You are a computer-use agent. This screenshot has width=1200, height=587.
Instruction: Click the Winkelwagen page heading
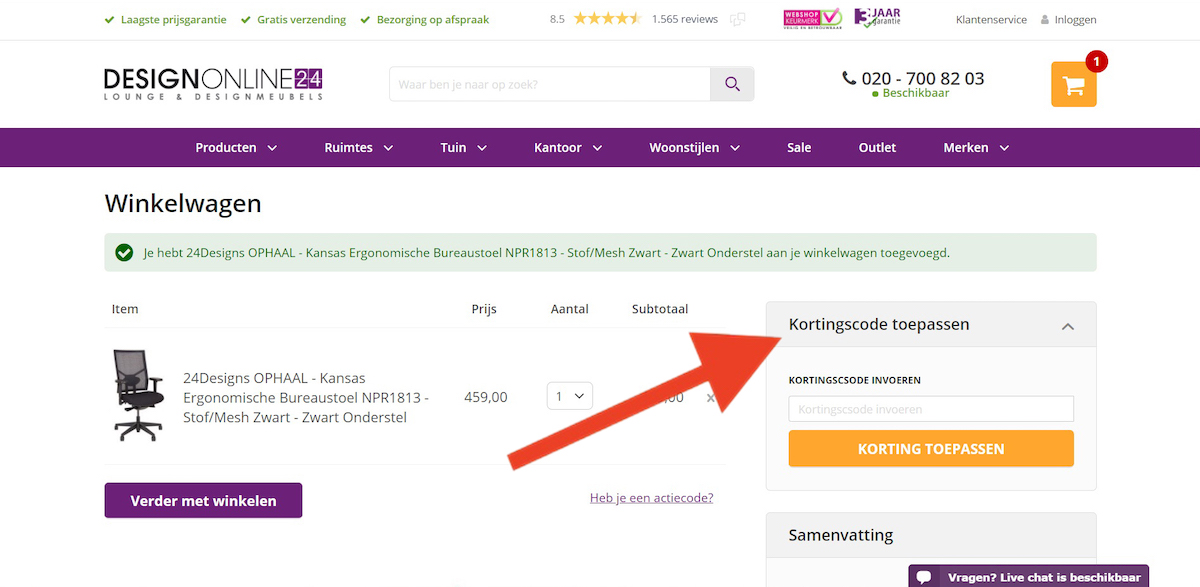[x=183, y=204]
